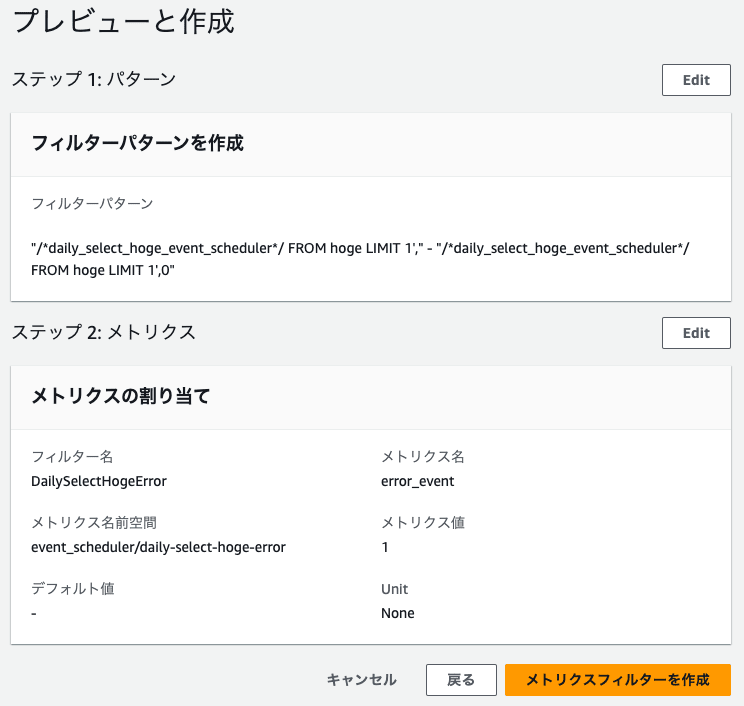This screenshot has width=744, height=706.
Task: Click the DailySelectHogeError filter name value
Action: (x=99, y=481)
